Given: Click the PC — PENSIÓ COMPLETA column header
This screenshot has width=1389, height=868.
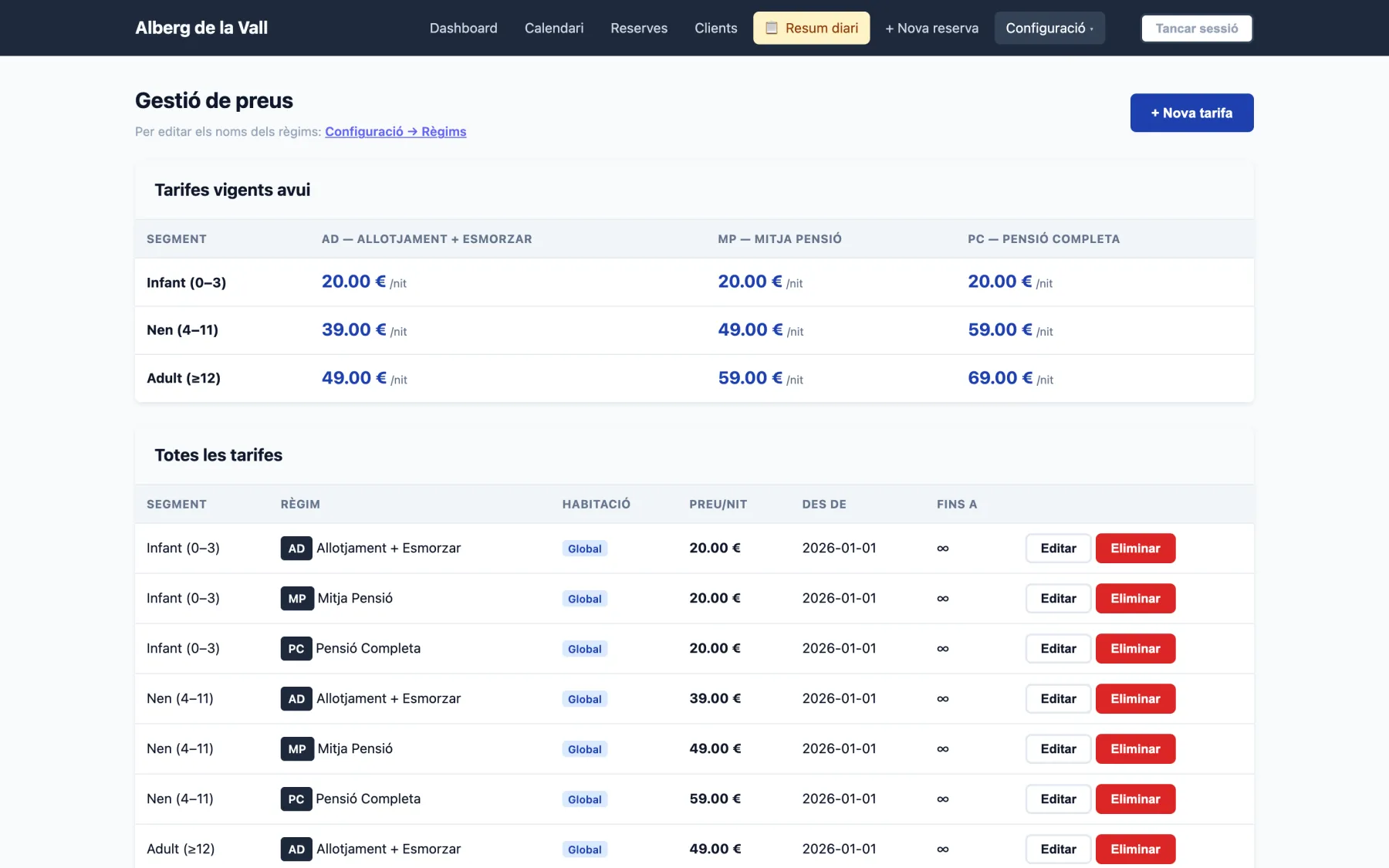Looking at the screenshot, I should 1043,238.
